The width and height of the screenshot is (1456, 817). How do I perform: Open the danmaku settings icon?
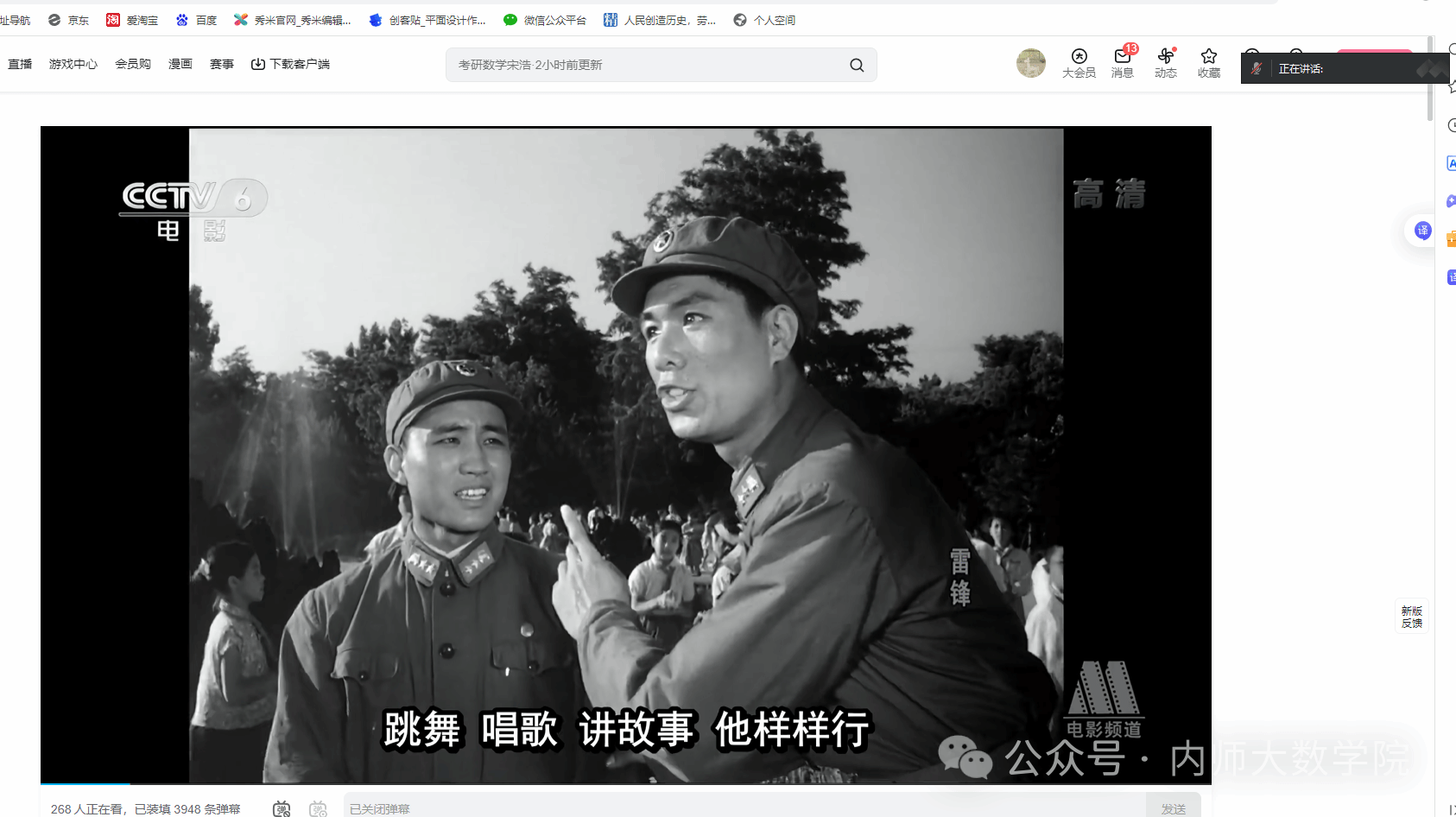coord(319,808)
